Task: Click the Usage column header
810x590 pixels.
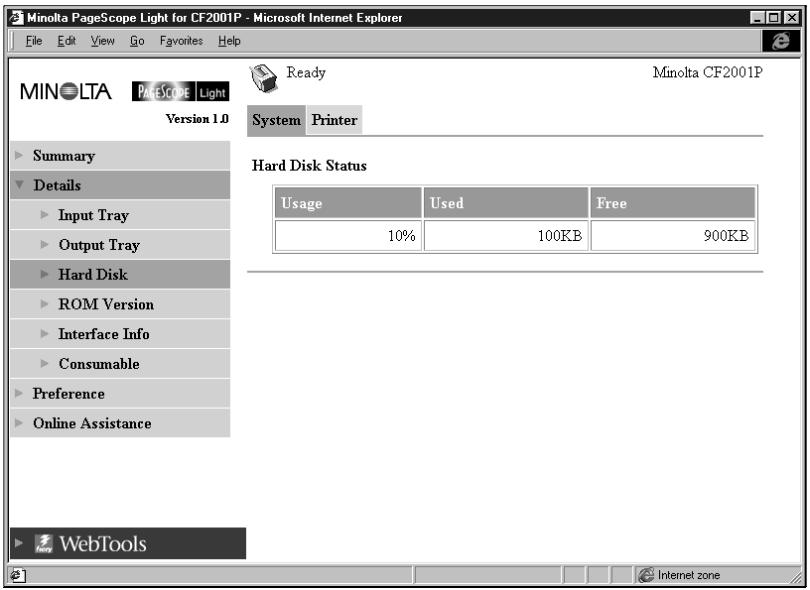Action: pos(348,203)
